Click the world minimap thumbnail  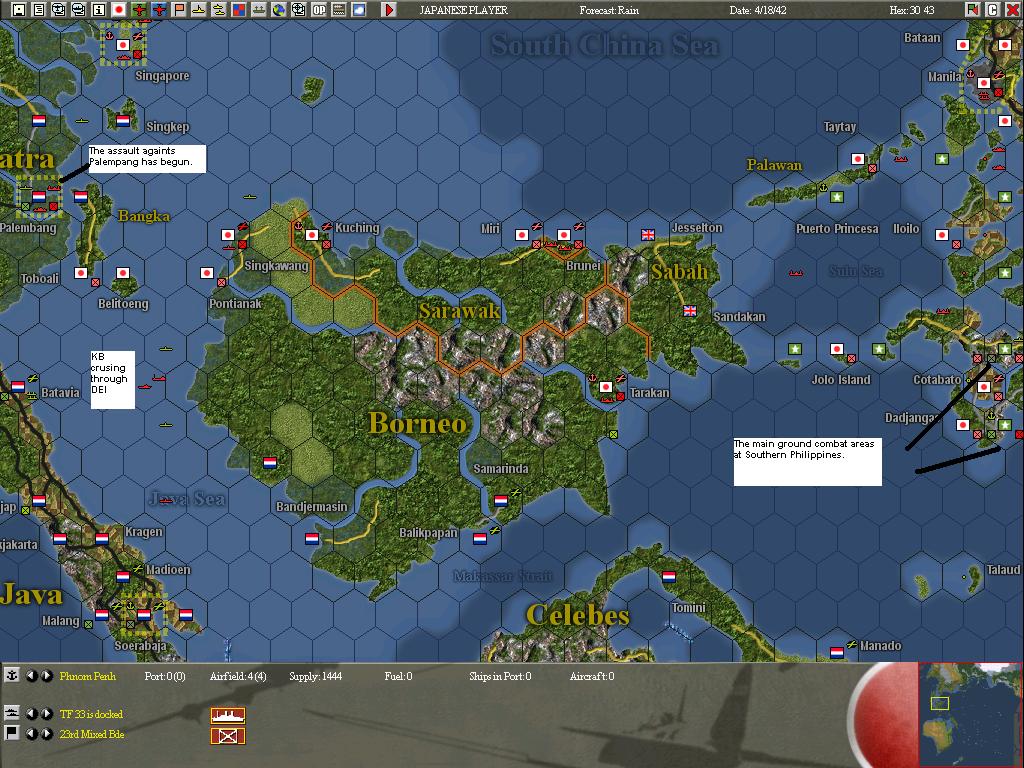coord(970,714)
